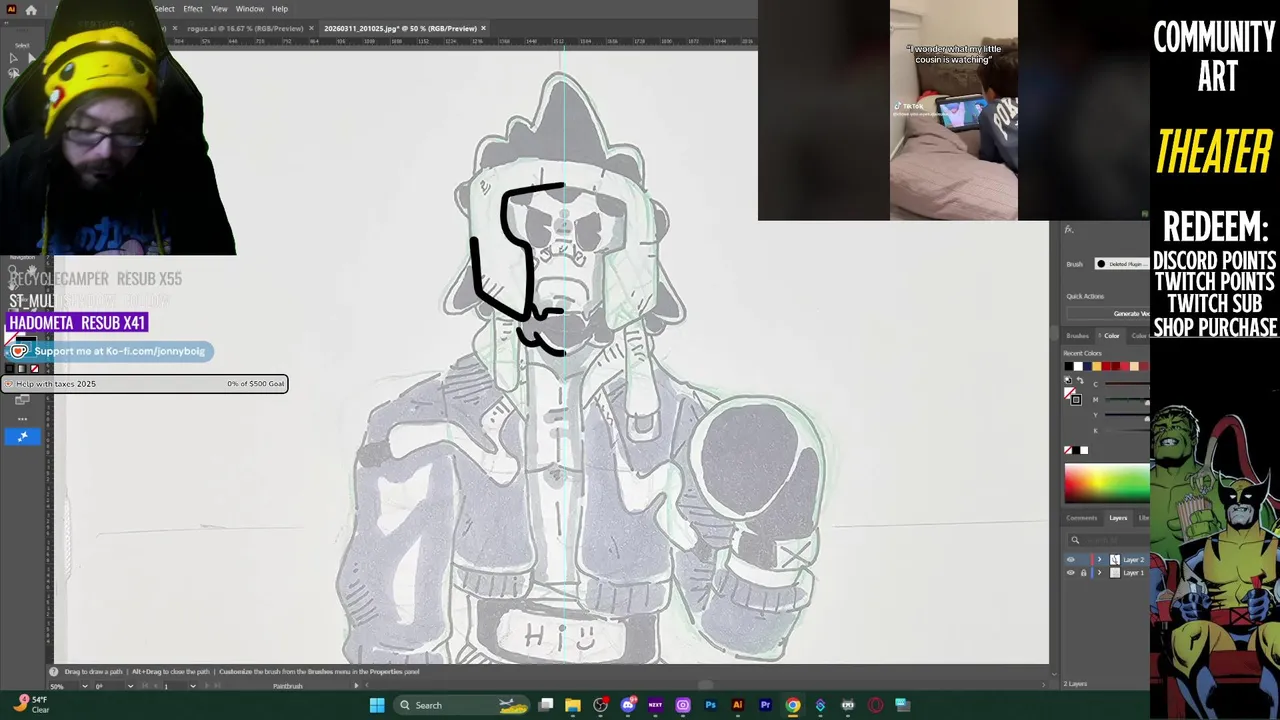Expand Layer 2 contents
Image resolution: width=1280 pixels, height=720 pixels.
1099,560
